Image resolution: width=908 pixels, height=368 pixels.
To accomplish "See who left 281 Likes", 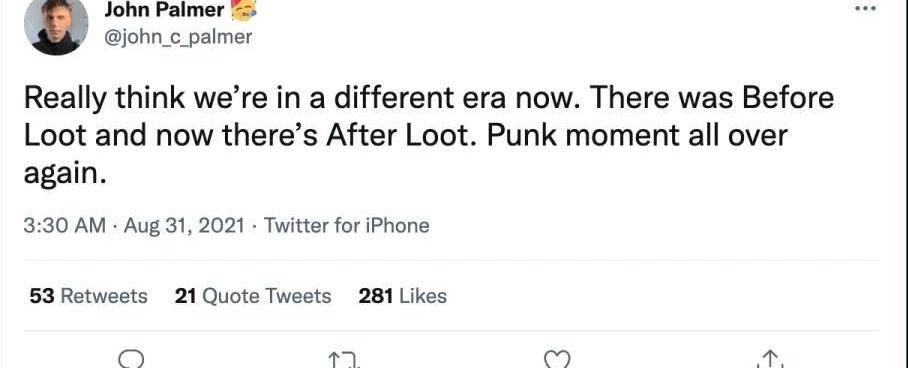I will (403, 296).
